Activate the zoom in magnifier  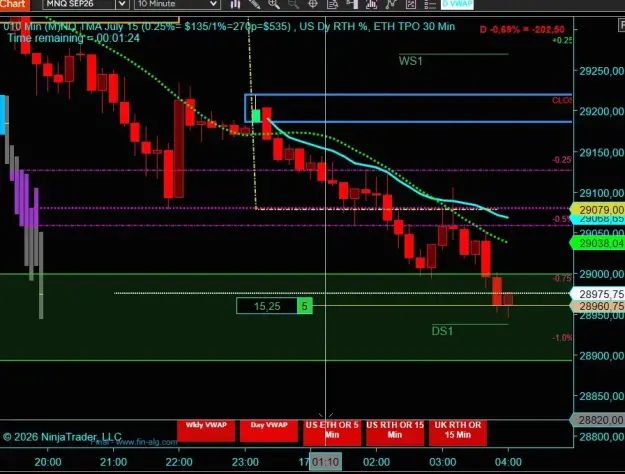pyautogui.click(x=274, y=4)
